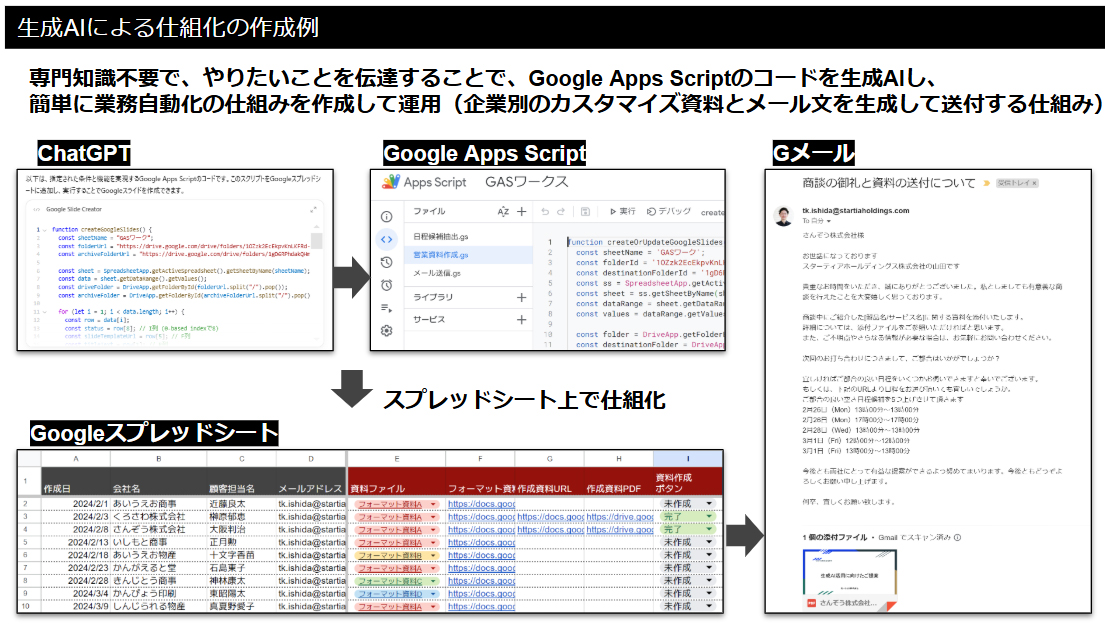The image size is (1105, 628).
Task: Open 未作成 status dropdown in row 2
Action: click(710, 504)
